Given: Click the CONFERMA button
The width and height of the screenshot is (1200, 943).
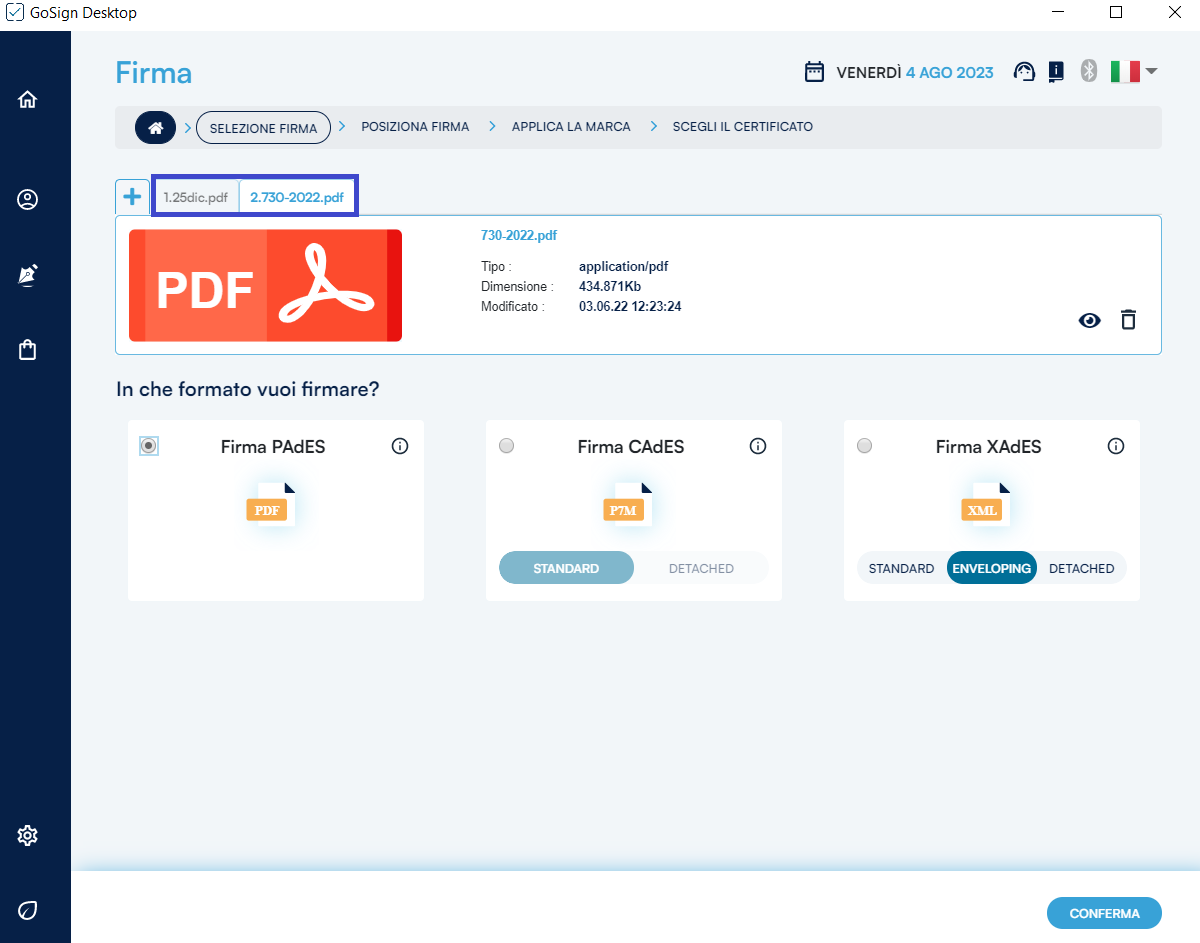Looking at the screenshot, I should click(x=1104, y=913).
